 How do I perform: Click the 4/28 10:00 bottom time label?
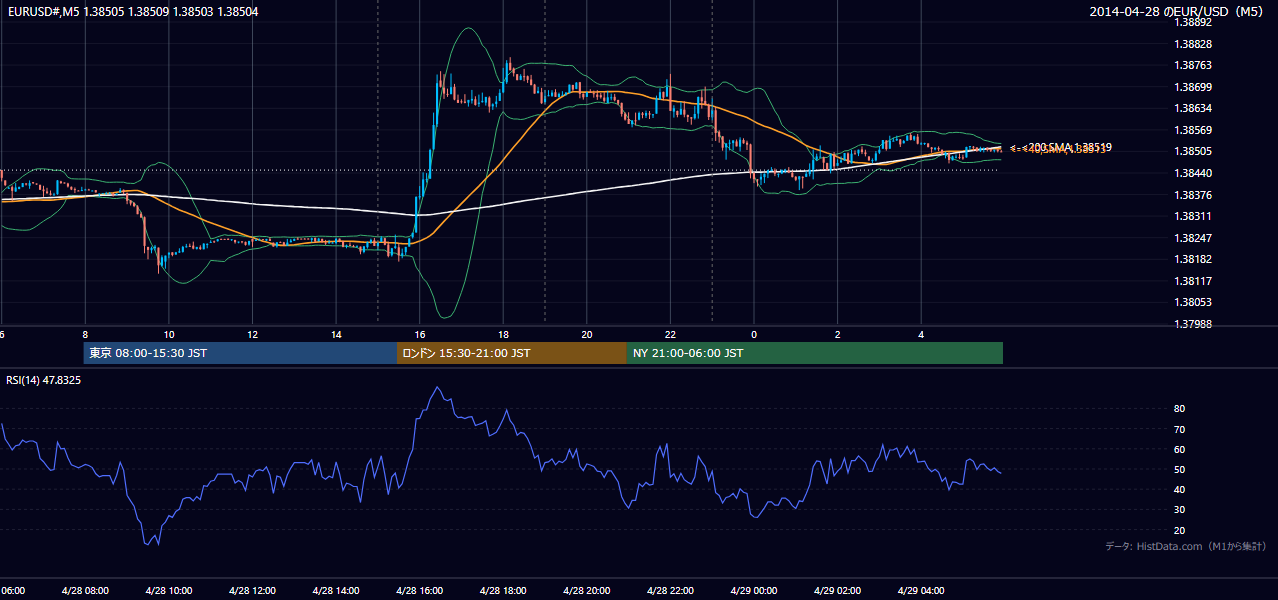[169, 590]
